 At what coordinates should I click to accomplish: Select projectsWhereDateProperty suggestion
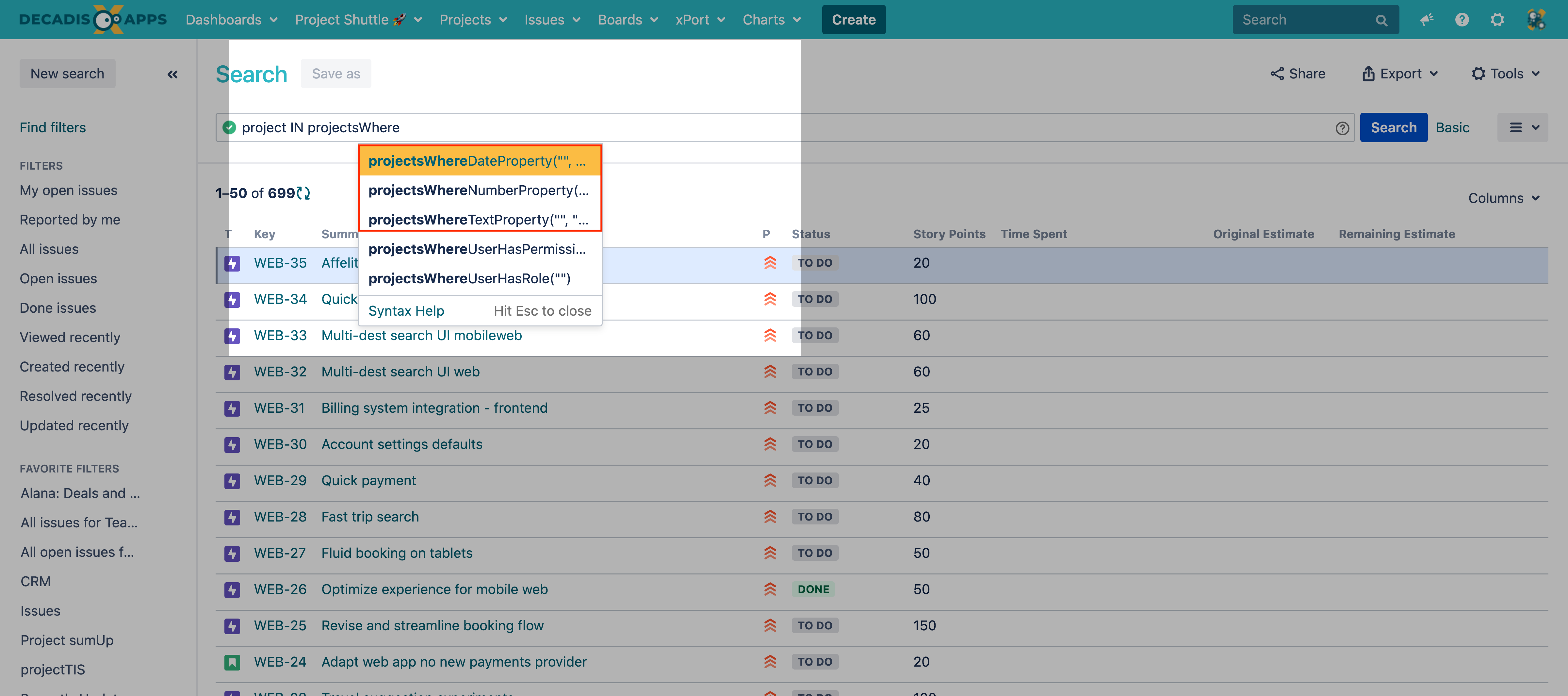pos(480,161)
